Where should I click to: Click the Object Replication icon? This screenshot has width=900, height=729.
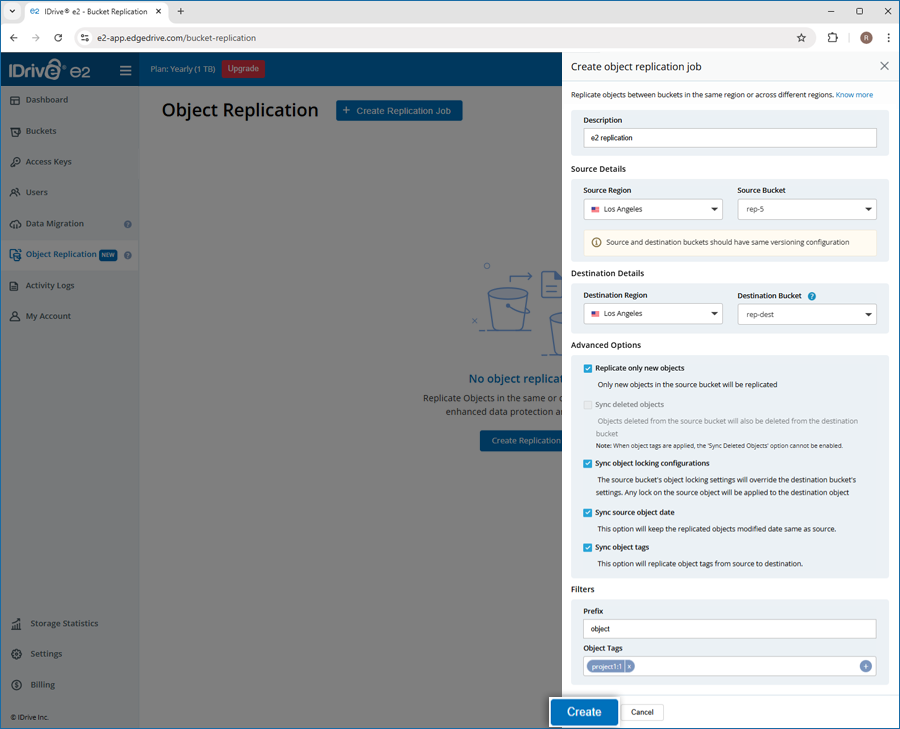[15, 255]
